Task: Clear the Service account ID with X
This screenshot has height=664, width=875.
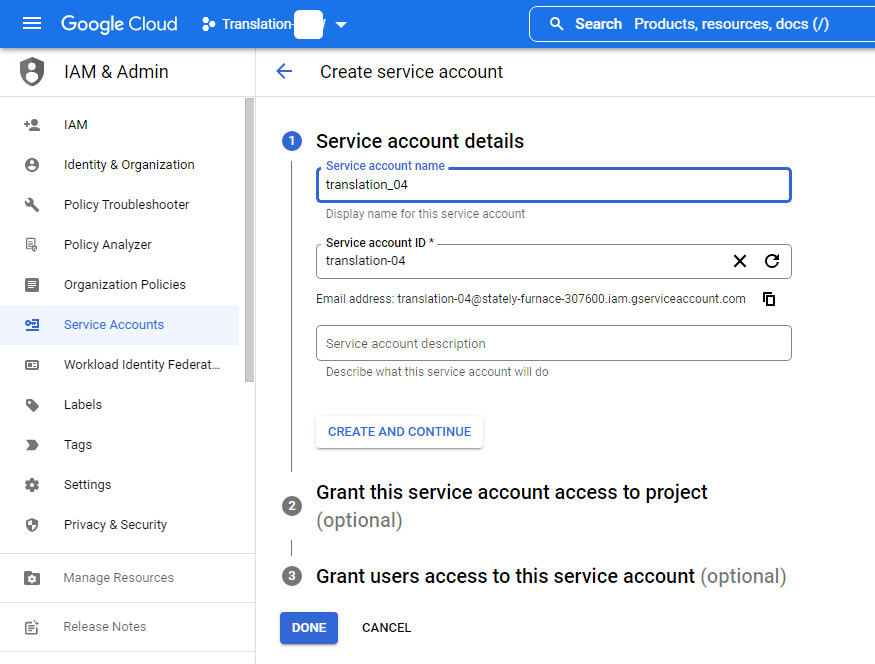Action: click(740, 261)
